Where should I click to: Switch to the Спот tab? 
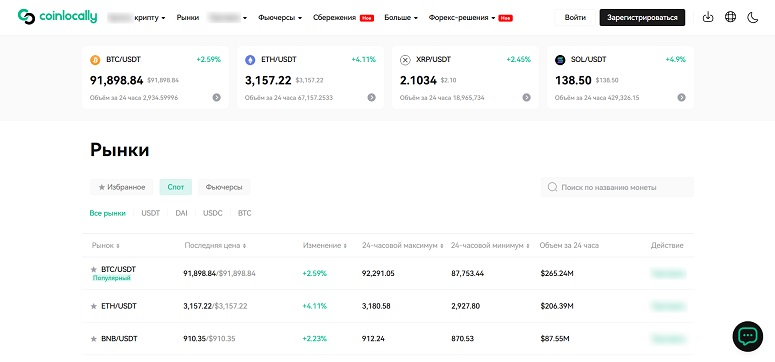point(175,187)
